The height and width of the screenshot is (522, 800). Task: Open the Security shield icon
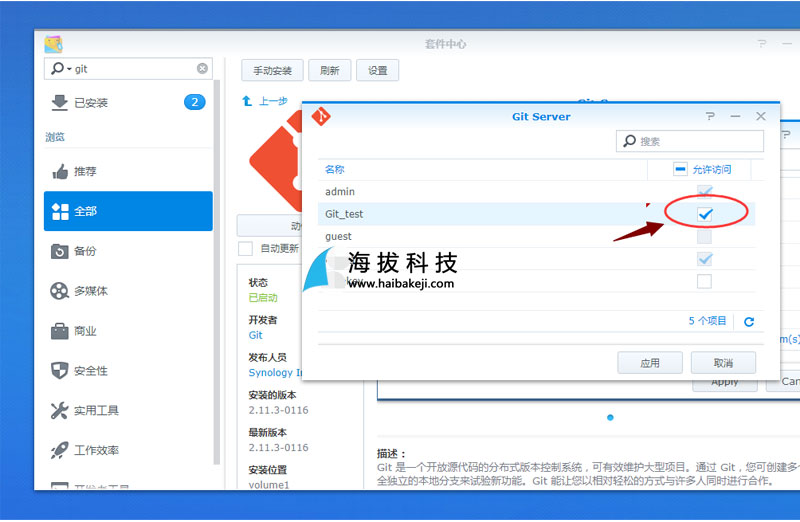[x=60, y=370]
